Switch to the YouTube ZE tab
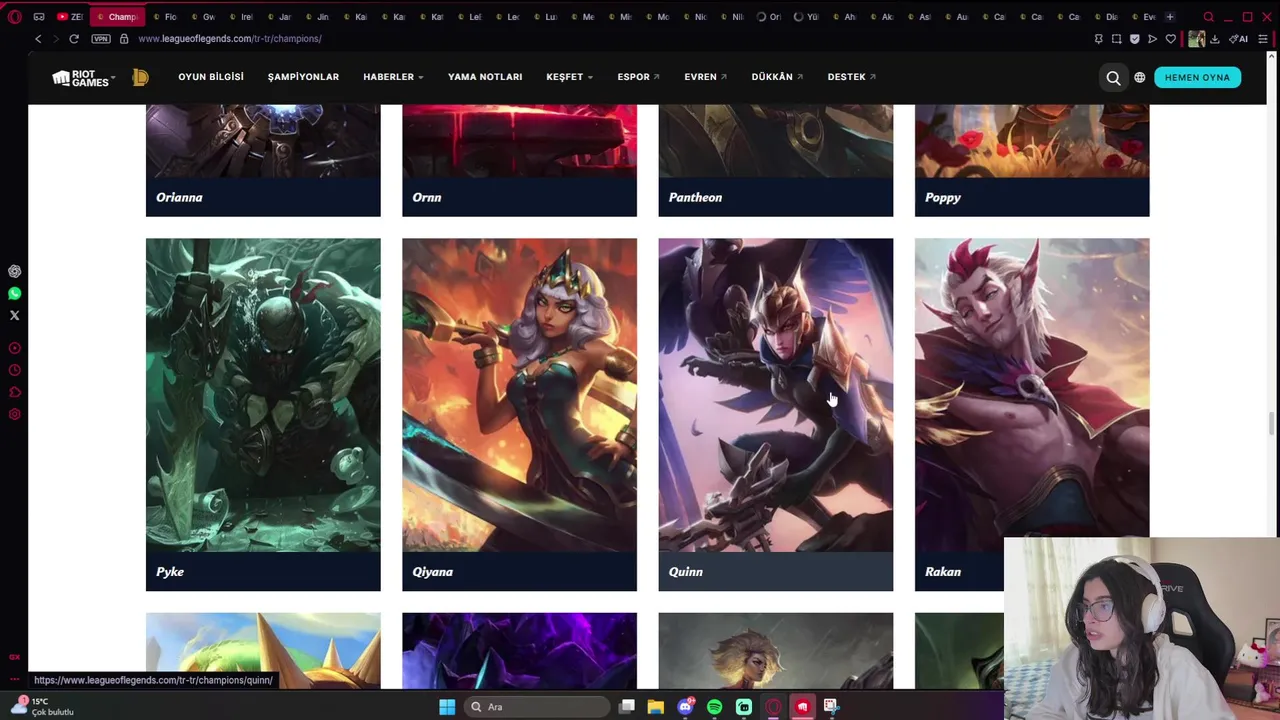 coord(70,17)
